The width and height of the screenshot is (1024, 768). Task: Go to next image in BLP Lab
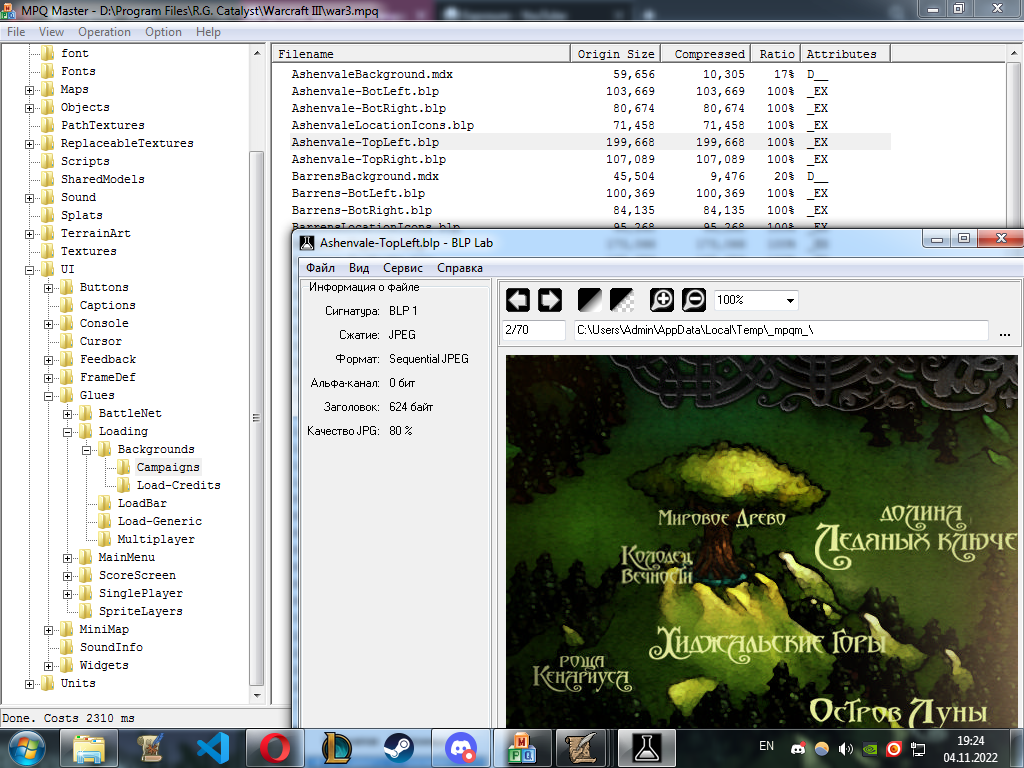coord(550,300)
